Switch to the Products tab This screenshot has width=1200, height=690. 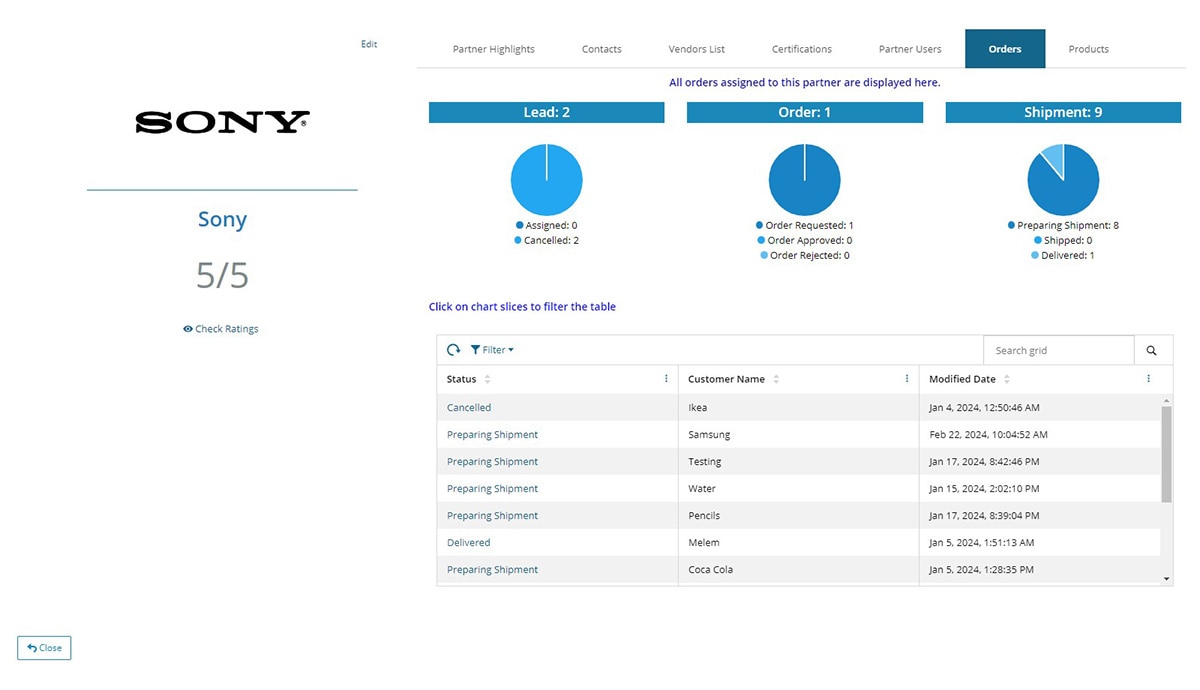pyautogui.click(x=1088, y=49)
